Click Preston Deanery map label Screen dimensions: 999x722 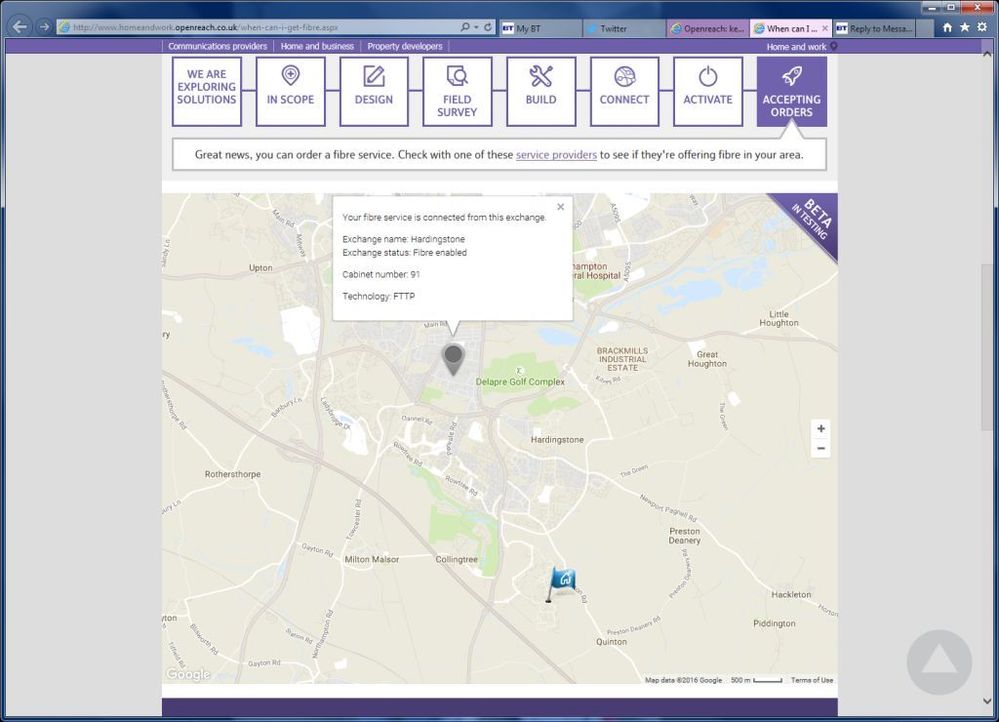click(x=684, y=536)
